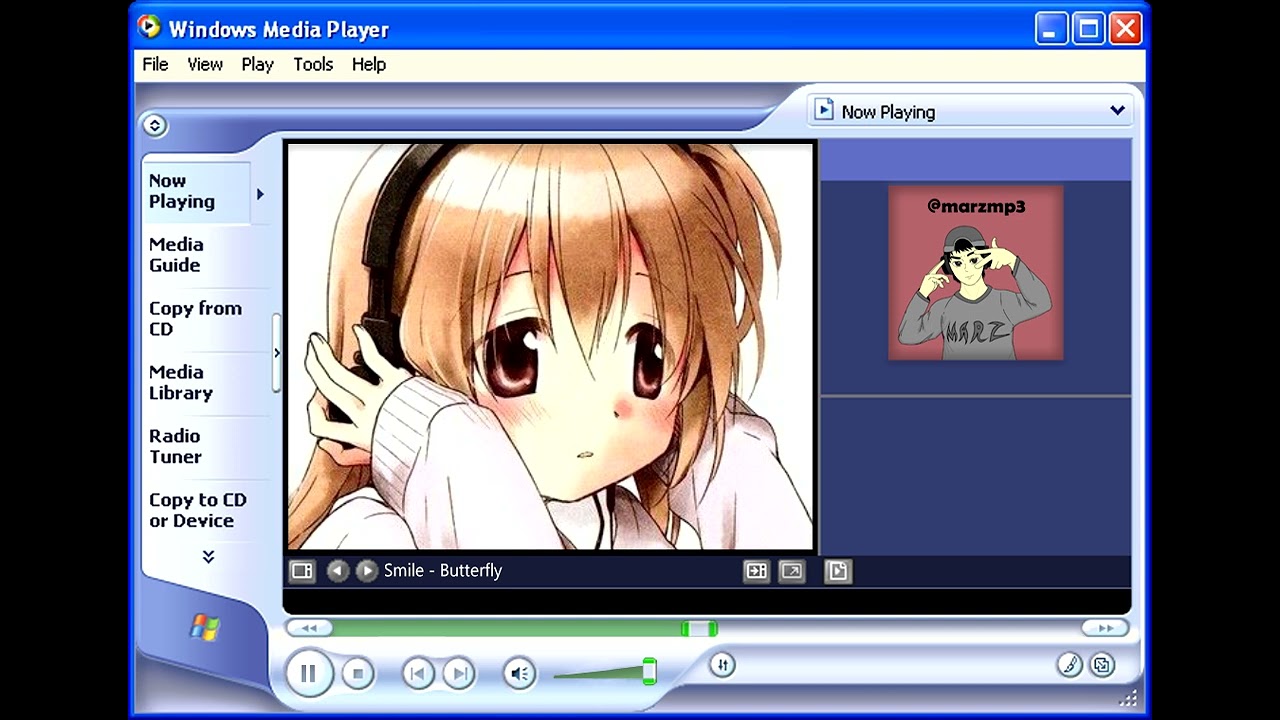Maximize the Windows Media Player window

(x=1088, y=28)
